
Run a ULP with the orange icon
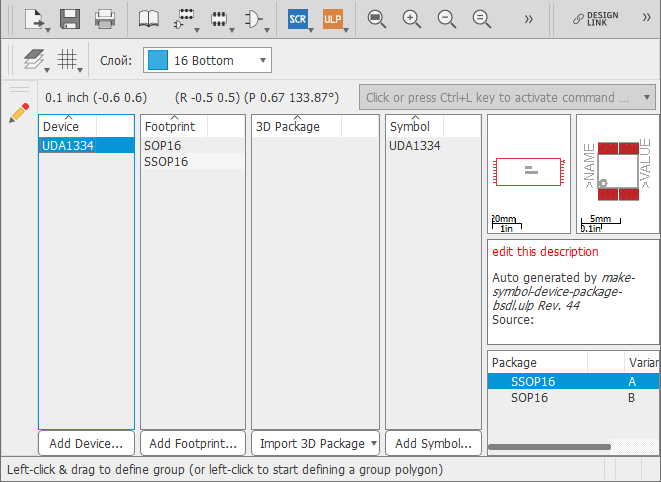point(333,19)
